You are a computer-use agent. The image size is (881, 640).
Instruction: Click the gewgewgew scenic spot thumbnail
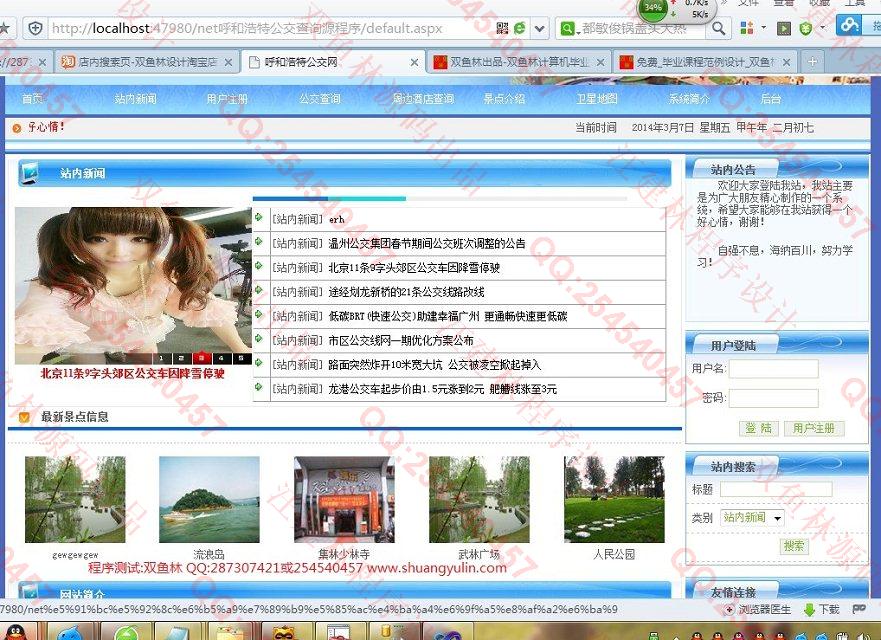[75, 499]
